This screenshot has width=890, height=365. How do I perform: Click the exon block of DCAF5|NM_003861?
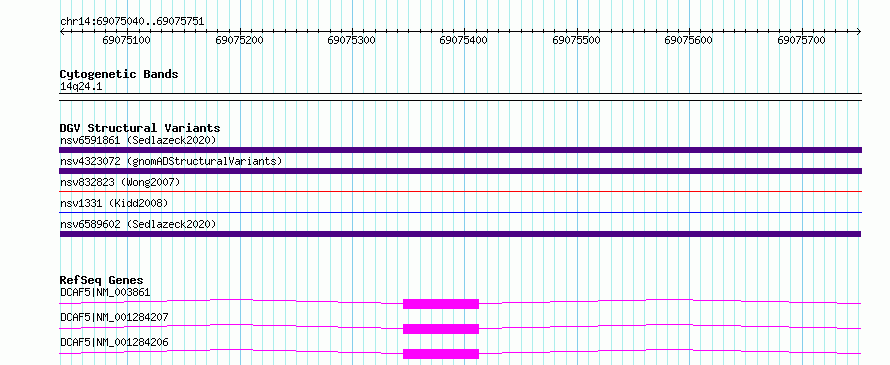click(x=441, y=304)
